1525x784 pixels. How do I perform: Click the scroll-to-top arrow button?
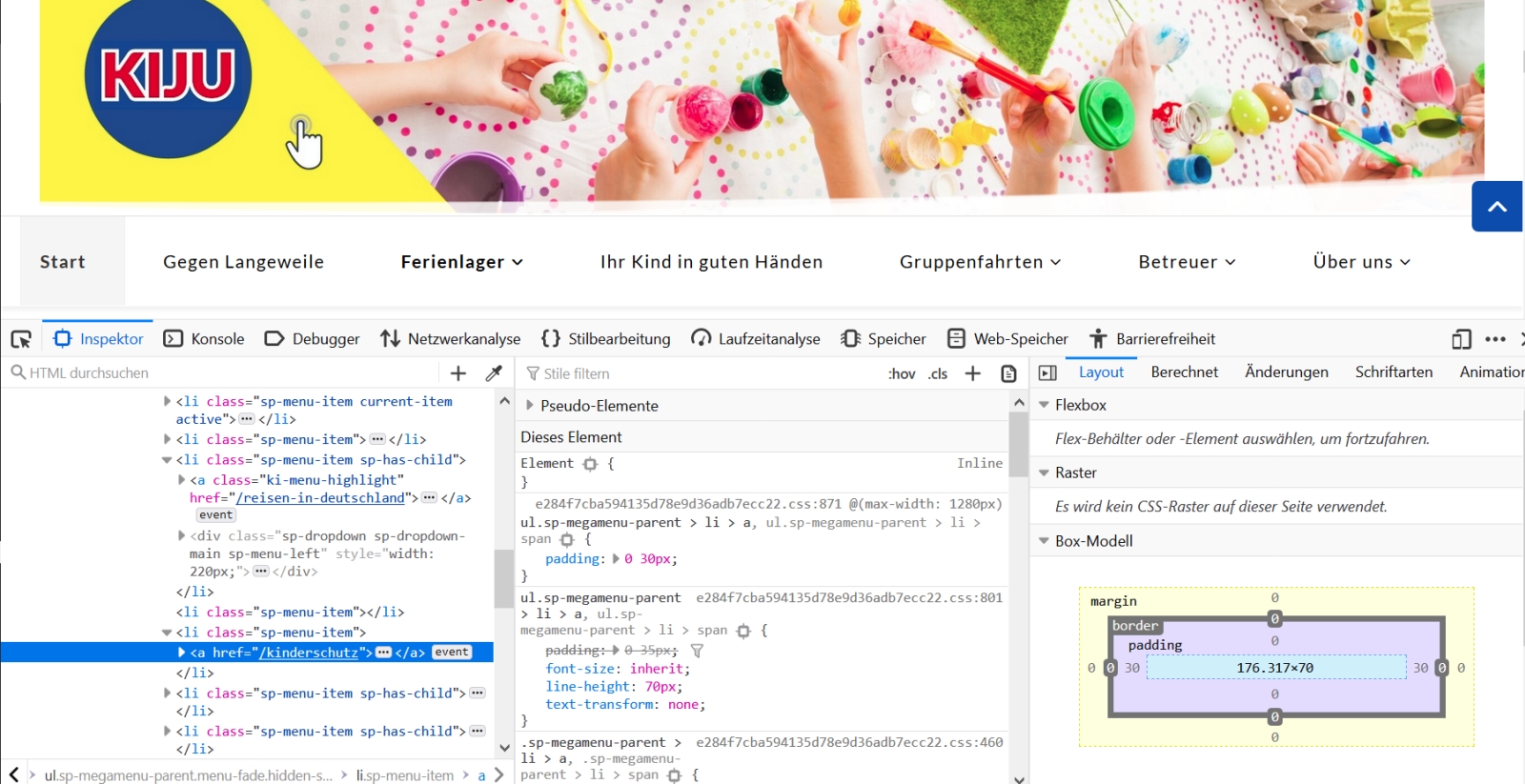coord(1496,206)
